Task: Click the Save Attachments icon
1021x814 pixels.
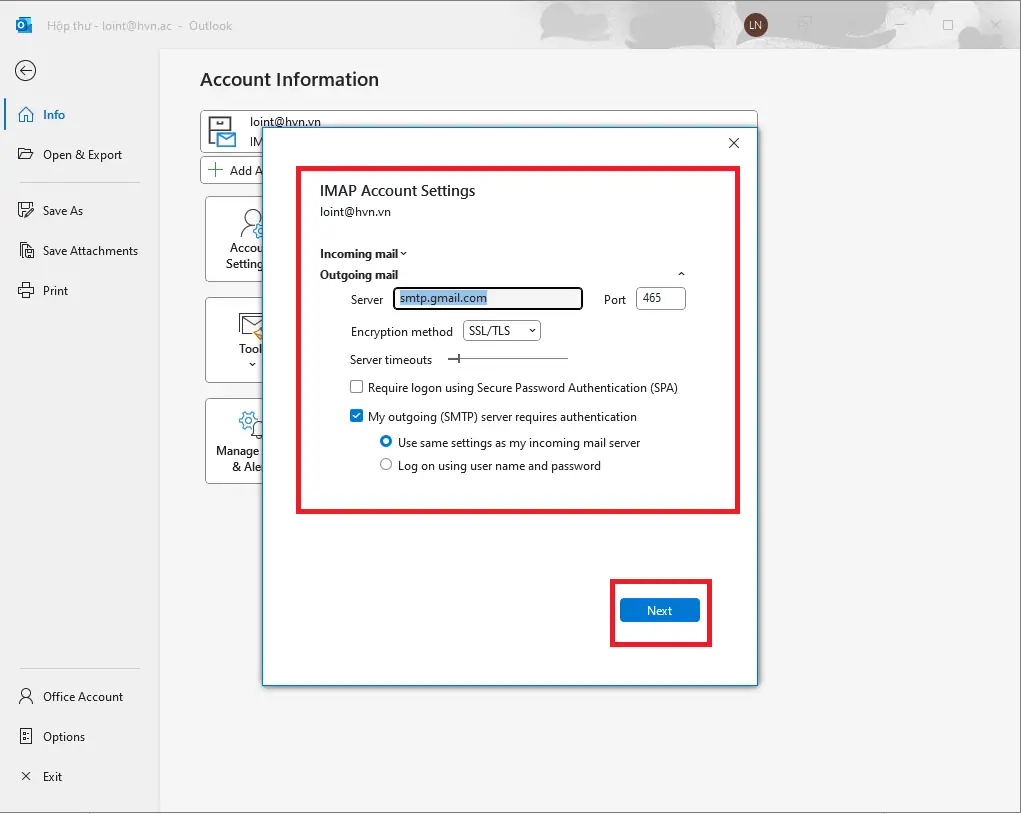Action: (x=26, y=250)
